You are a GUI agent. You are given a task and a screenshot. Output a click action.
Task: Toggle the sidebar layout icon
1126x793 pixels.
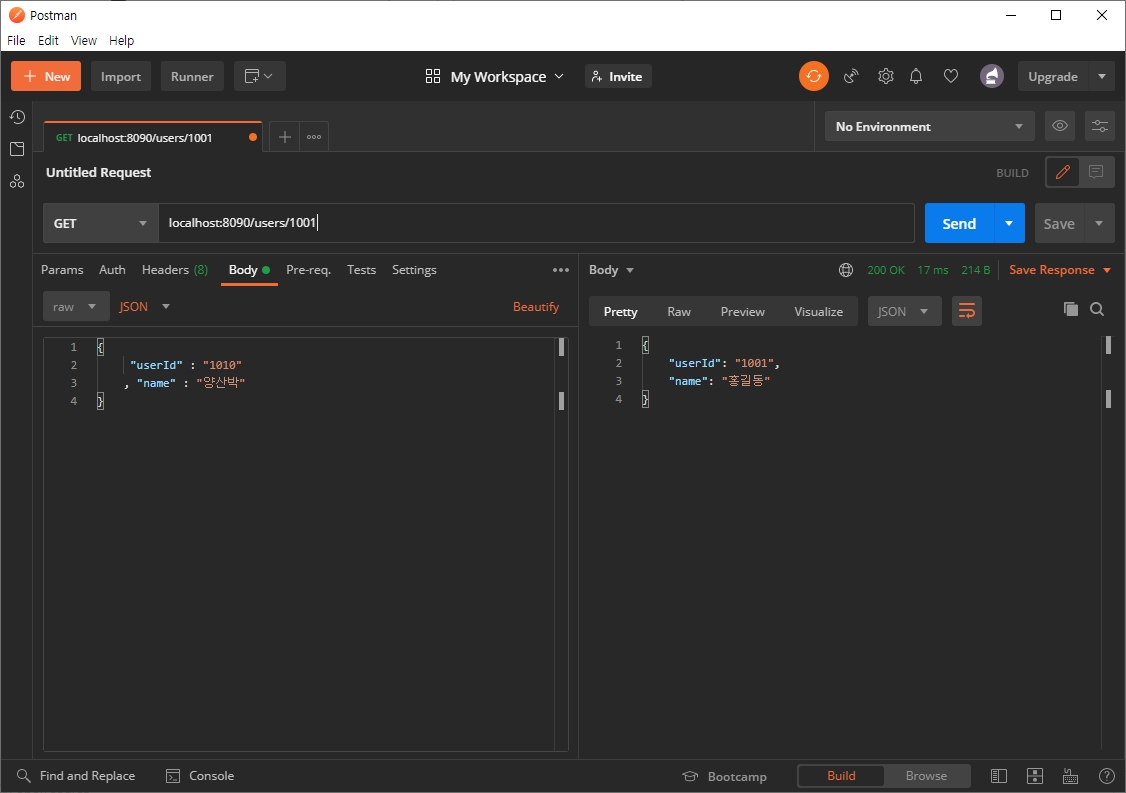(999, 776)
